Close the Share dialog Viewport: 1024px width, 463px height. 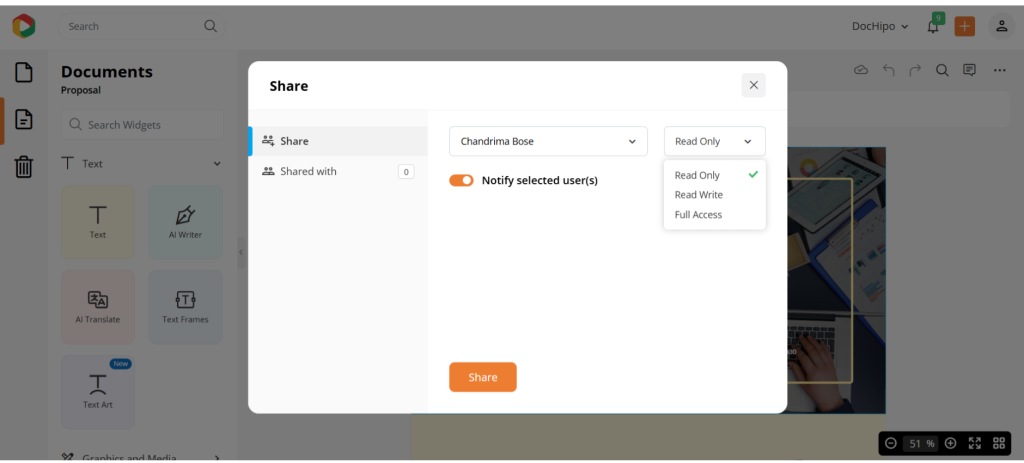pos(754,85)
